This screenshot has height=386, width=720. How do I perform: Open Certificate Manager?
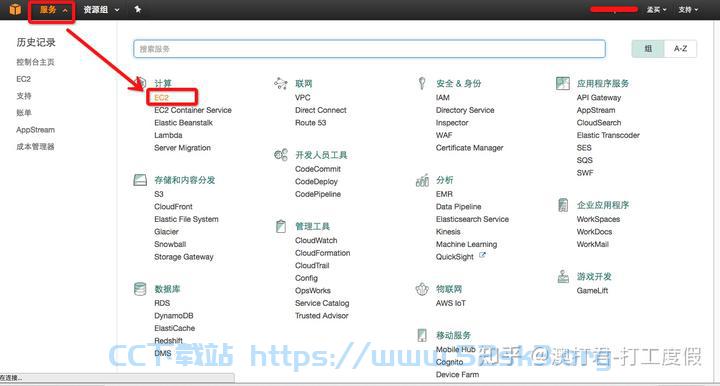pos(469,148)
